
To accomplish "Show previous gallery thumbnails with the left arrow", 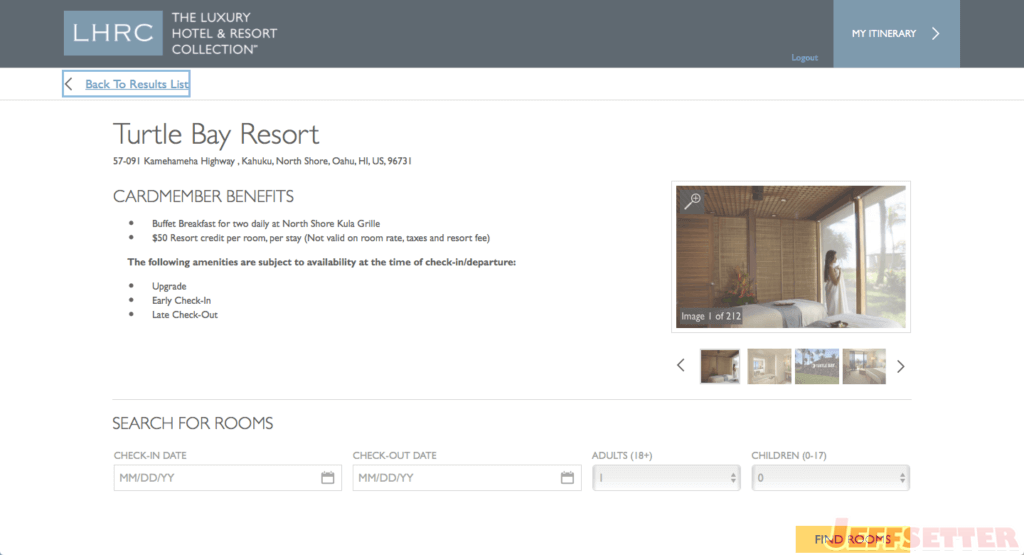I will coord(680,366).
